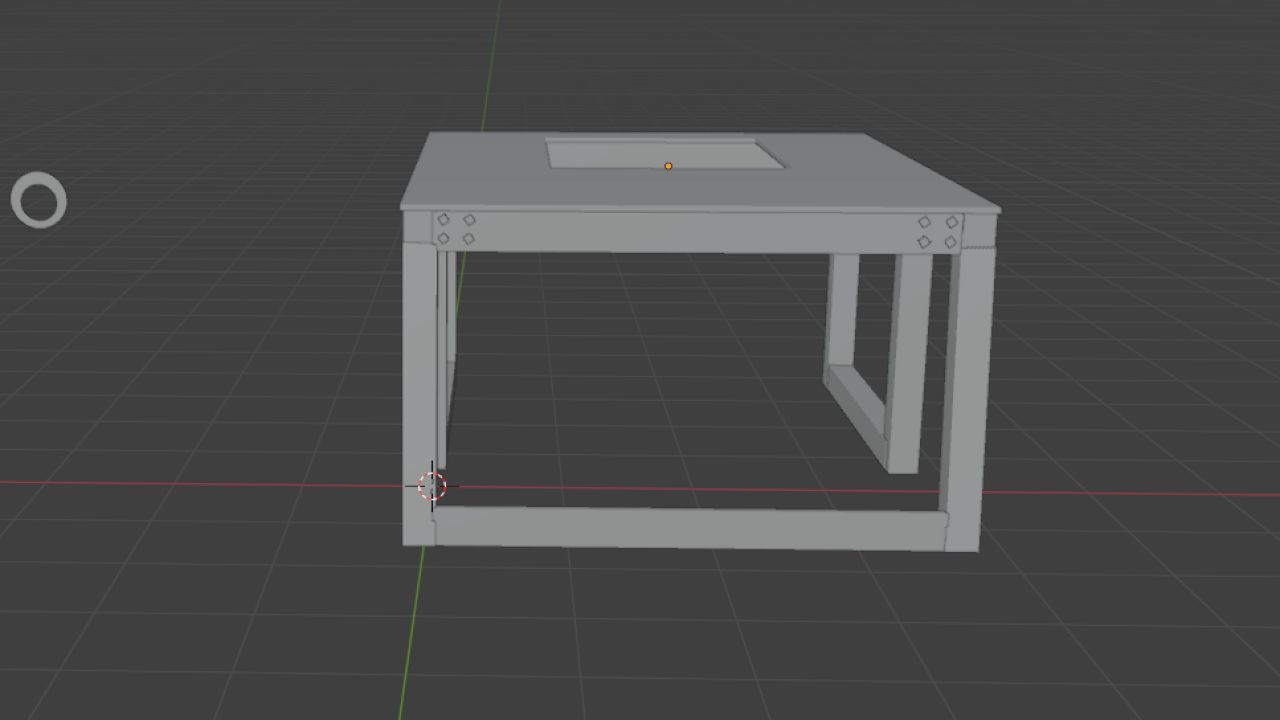Click the orange origin point on tabletop
The height and width of the screenshot is (720, 1280).
tap(668, 166)
